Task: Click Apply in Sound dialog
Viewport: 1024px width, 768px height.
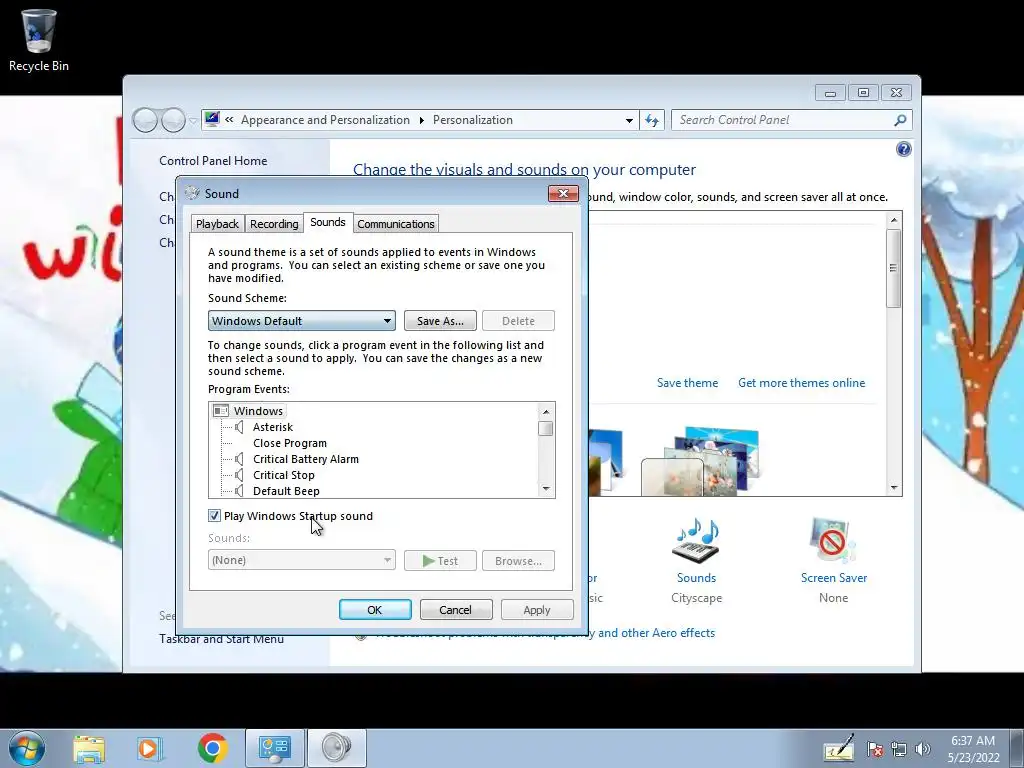Action: [537, 609]
